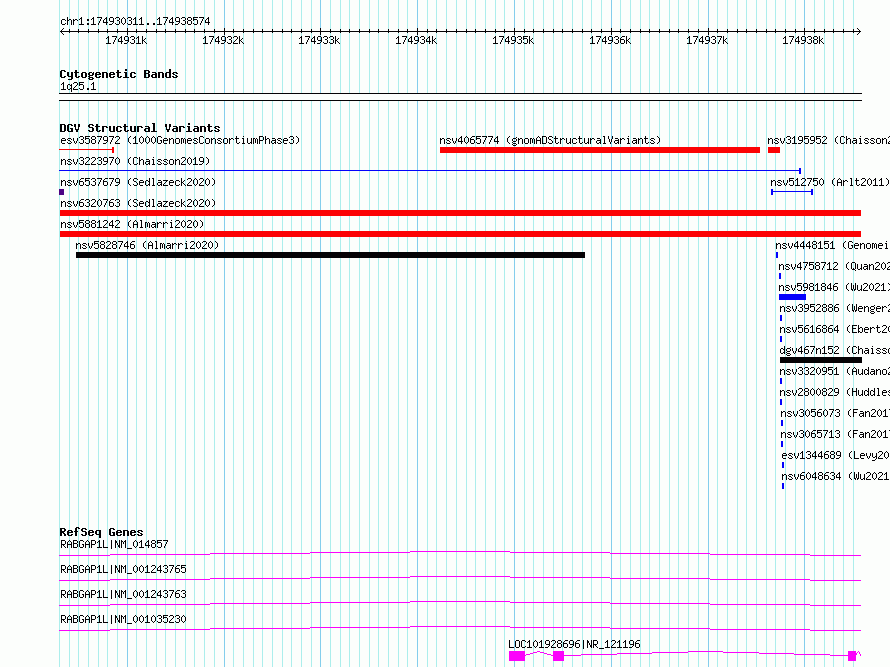Click the black dgv467n152 variant bar
This screenshot has width=890, height=667.
(821, 360)
